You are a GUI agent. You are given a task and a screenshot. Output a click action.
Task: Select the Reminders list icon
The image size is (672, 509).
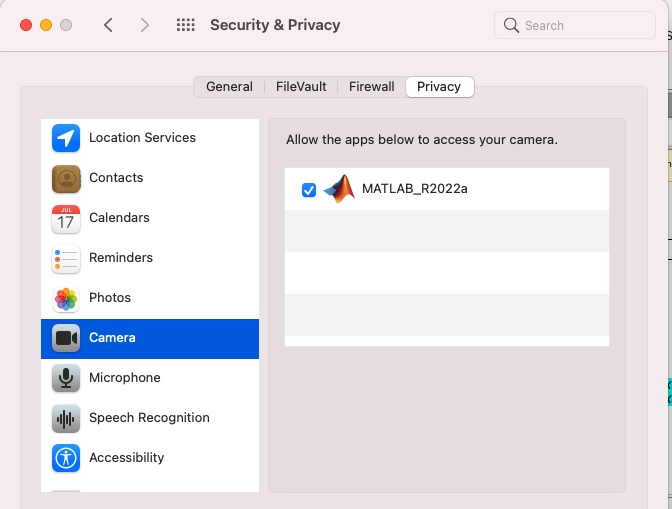coord(66,258)
